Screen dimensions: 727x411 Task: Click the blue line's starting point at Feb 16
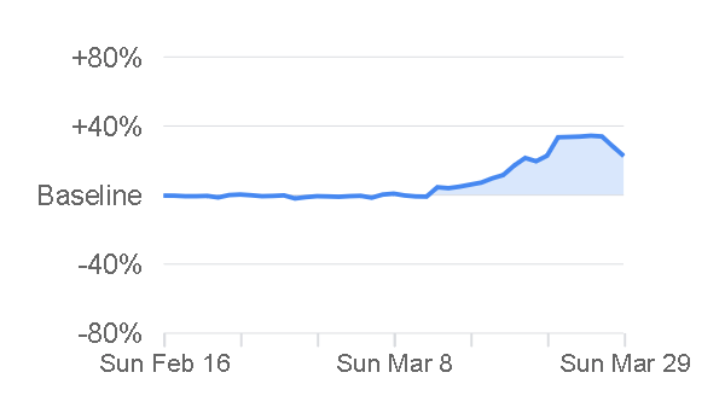pyautogui.click(x=165, y=195)
